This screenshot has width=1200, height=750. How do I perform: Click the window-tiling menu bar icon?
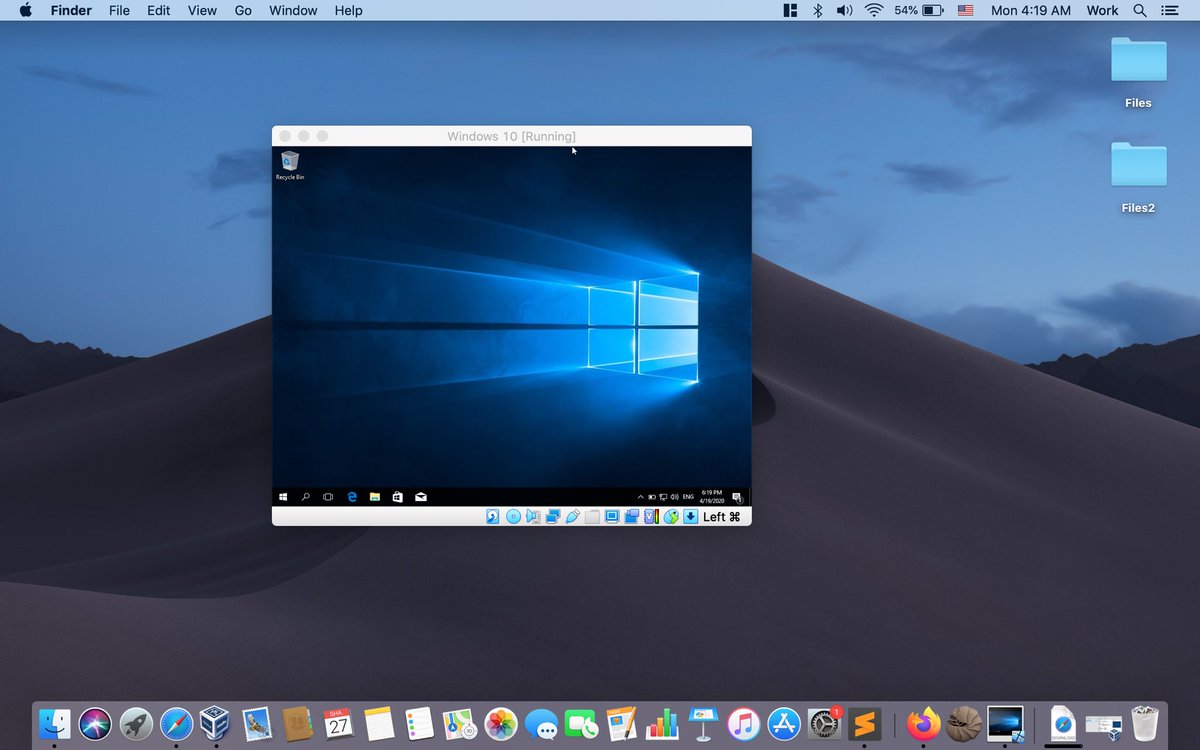click(789, 10)
